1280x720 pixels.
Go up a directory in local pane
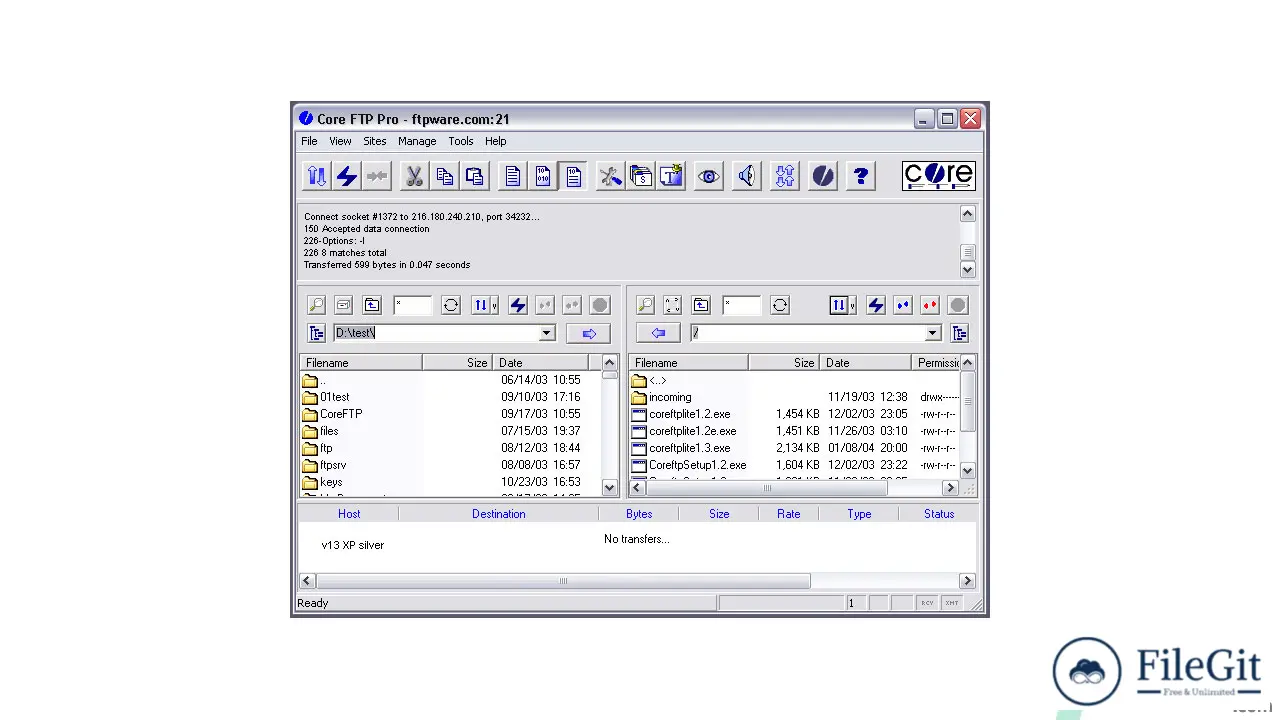[371, 305]
